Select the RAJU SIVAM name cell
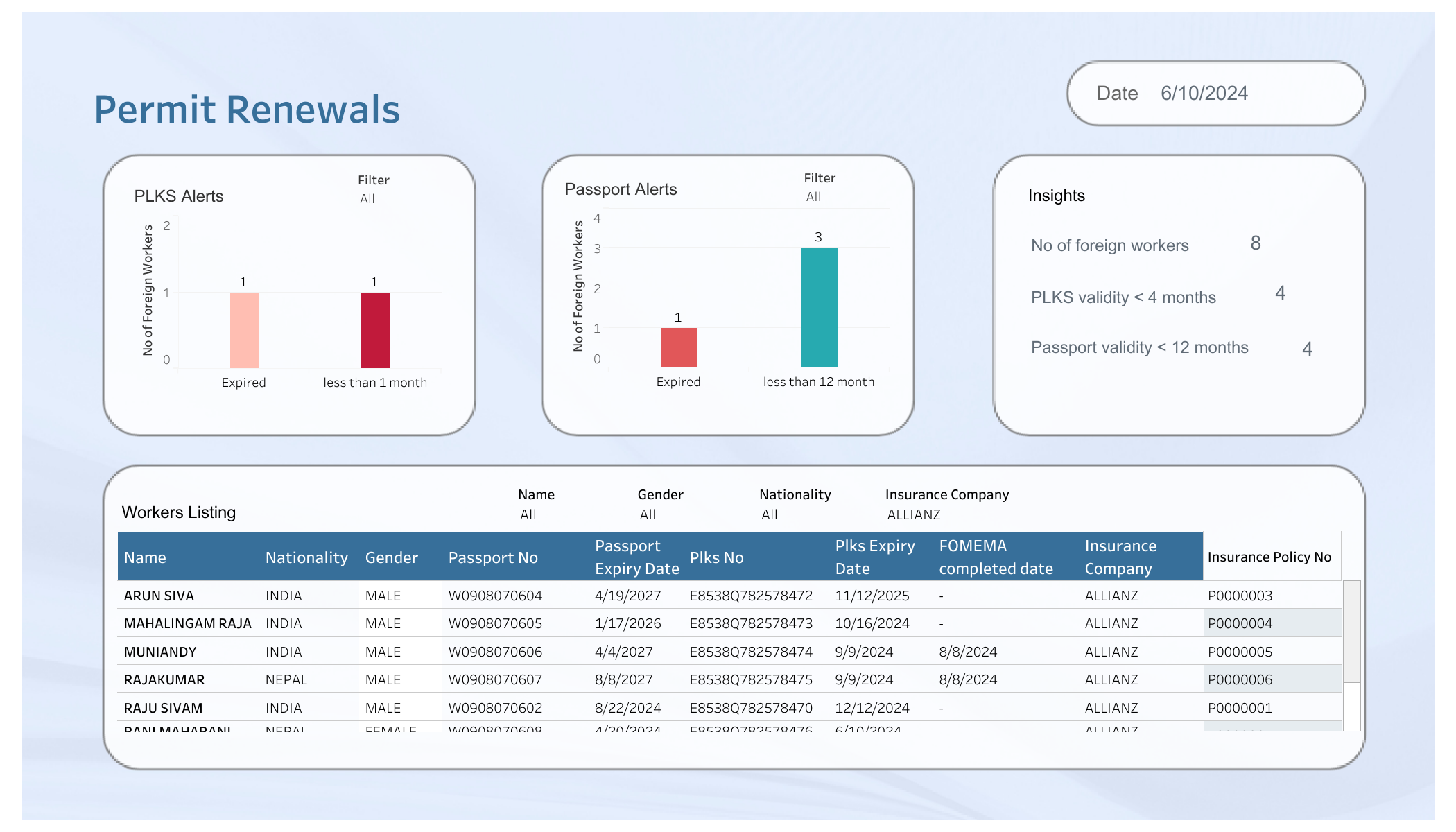Image resolution: width=1456 pixels, height=832 pixels. [x=163, y=708]
